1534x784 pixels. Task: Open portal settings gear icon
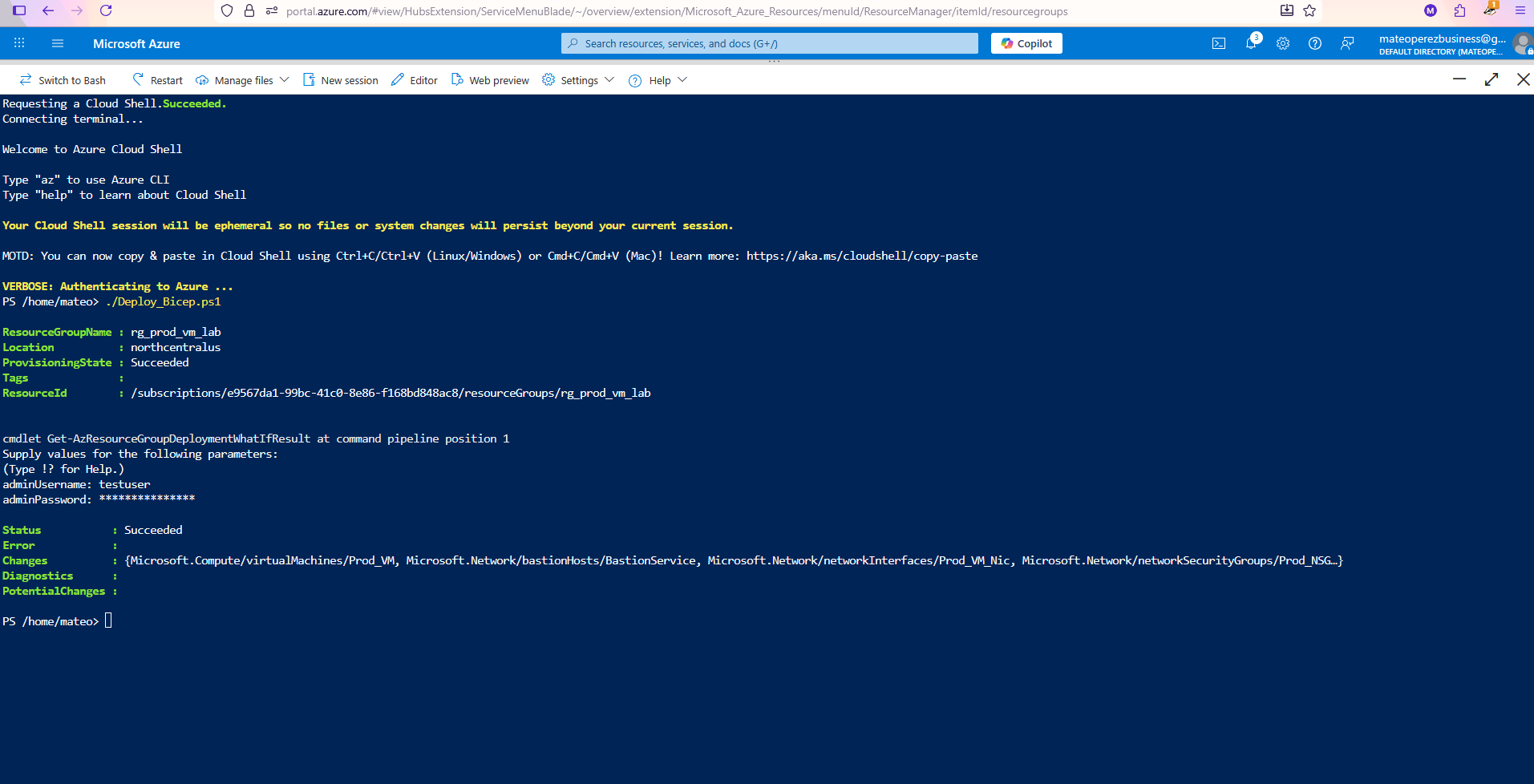tap(1283, 43)
